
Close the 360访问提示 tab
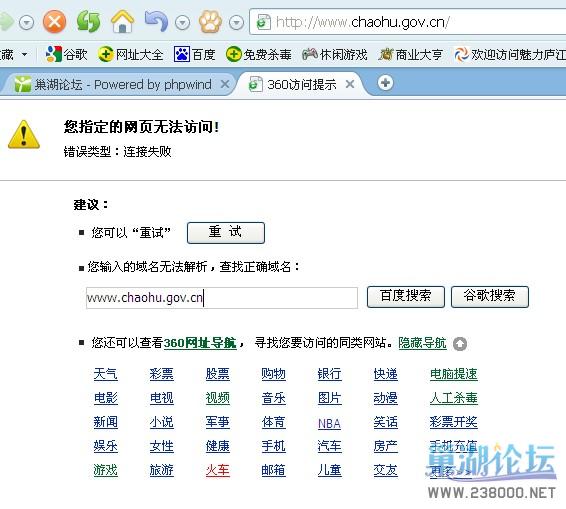point(349,84)
